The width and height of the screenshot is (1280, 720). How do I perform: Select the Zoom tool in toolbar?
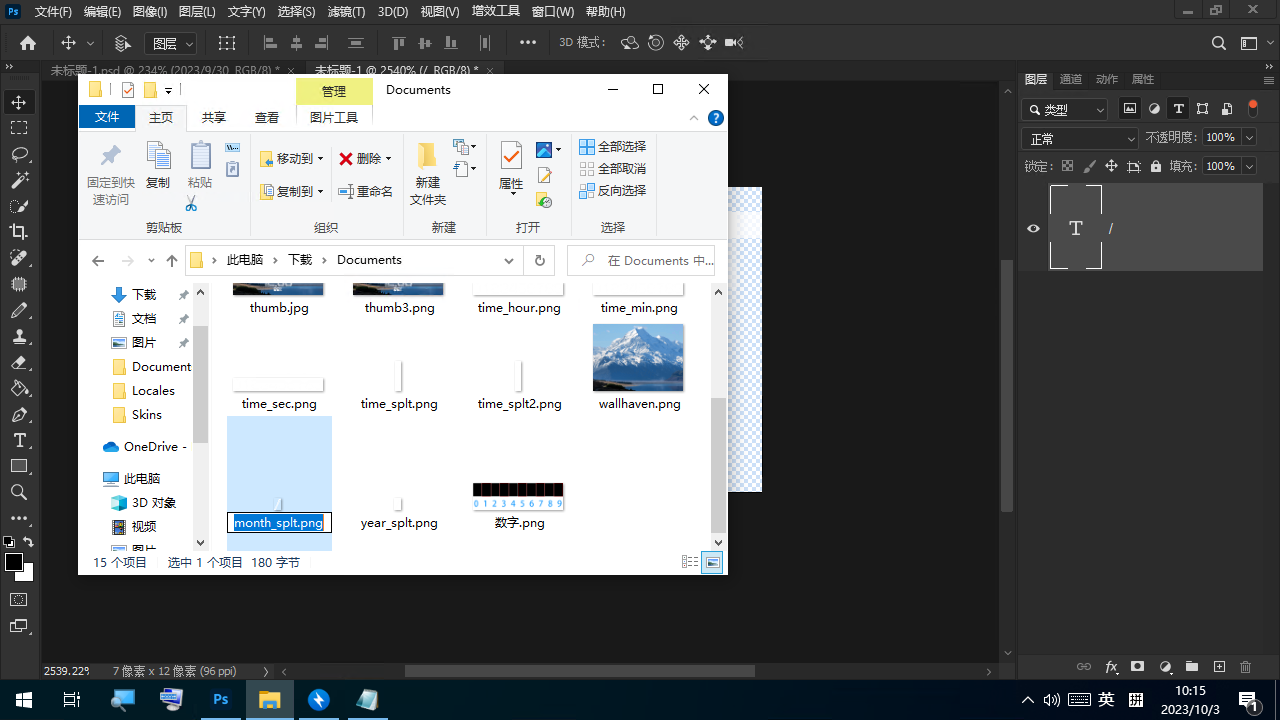pos(19,492)
